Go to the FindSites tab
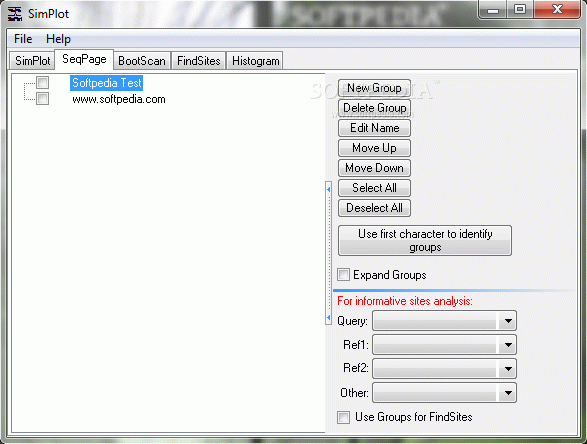Image resolution: width=587 pixels, height=444 pixels. pyautogui.click(x=198, y=61)
